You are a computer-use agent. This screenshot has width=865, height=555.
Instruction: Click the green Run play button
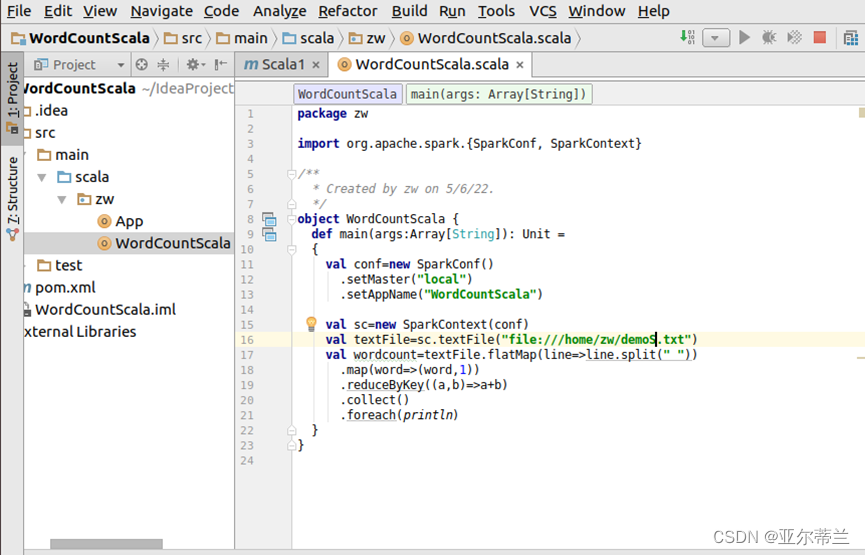tap(744, 38)
